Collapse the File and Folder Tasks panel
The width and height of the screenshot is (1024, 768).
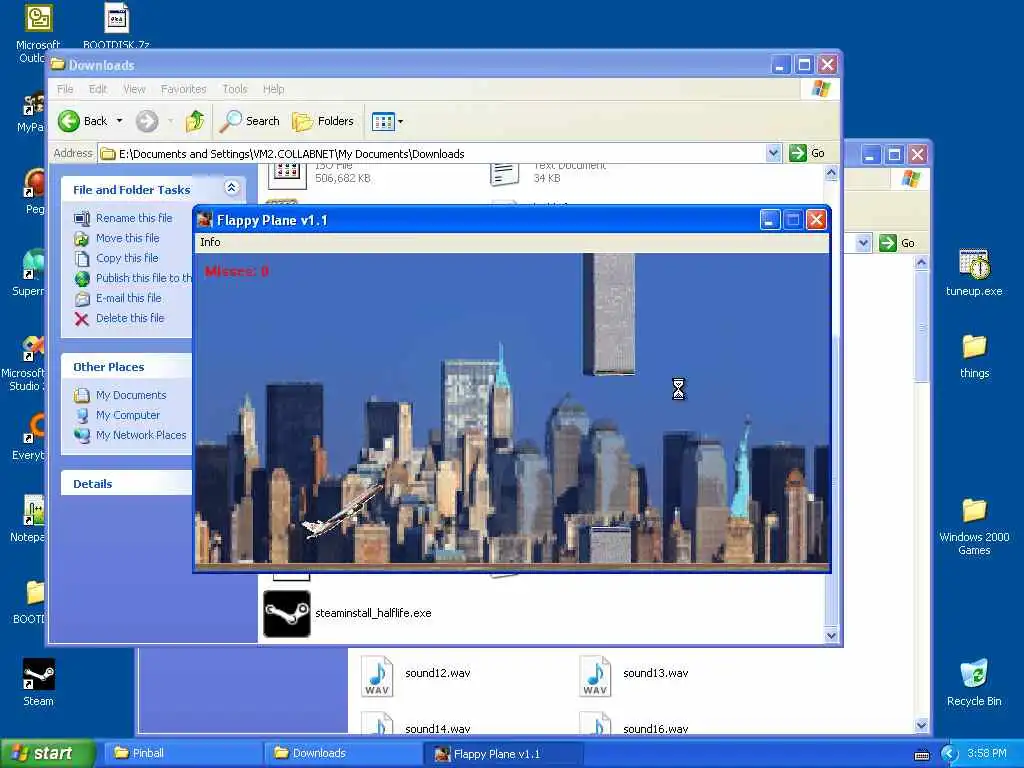click(232, 188)
